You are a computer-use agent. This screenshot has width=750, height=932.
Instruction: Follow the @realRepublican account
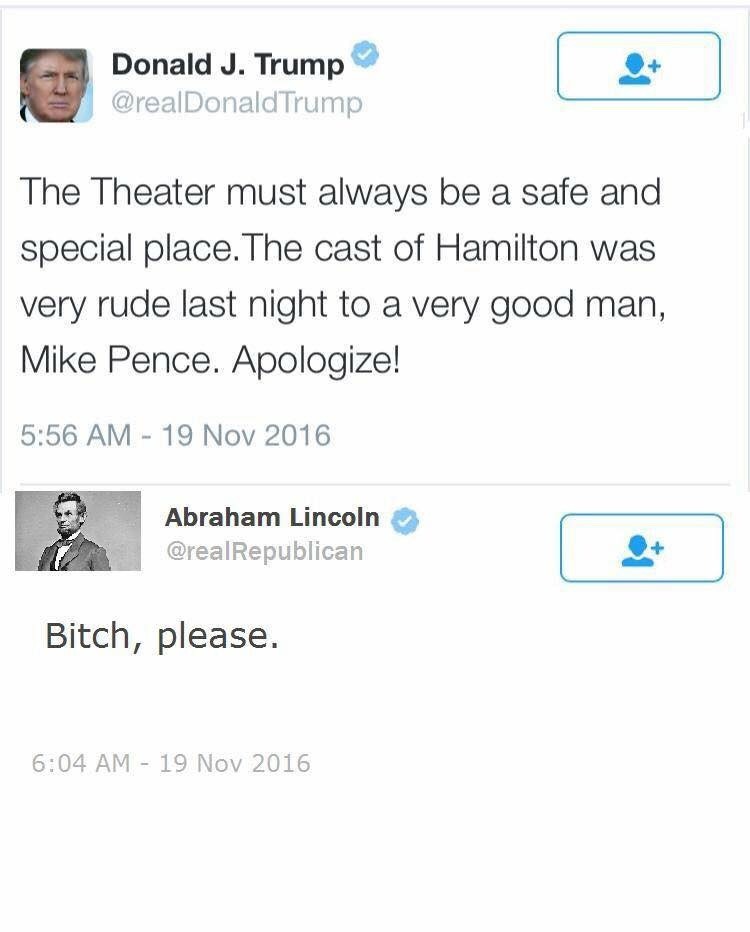click(x=641, y=548)
